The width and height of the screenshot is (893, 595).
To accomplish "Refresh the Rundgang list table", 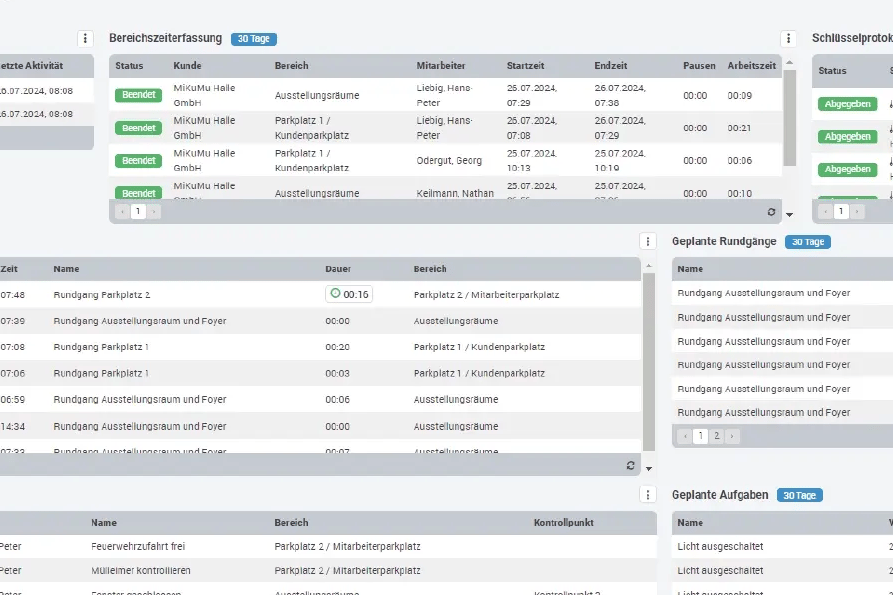I will coord(630,465).
